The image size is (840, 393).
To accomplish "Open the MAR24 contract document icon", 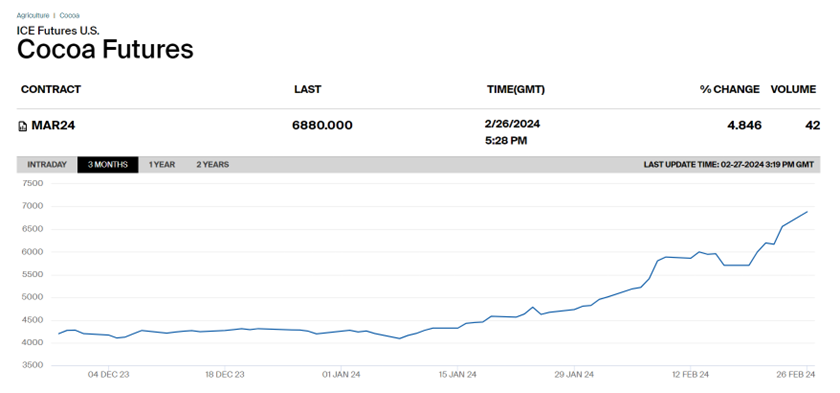I will pos(22,126).
